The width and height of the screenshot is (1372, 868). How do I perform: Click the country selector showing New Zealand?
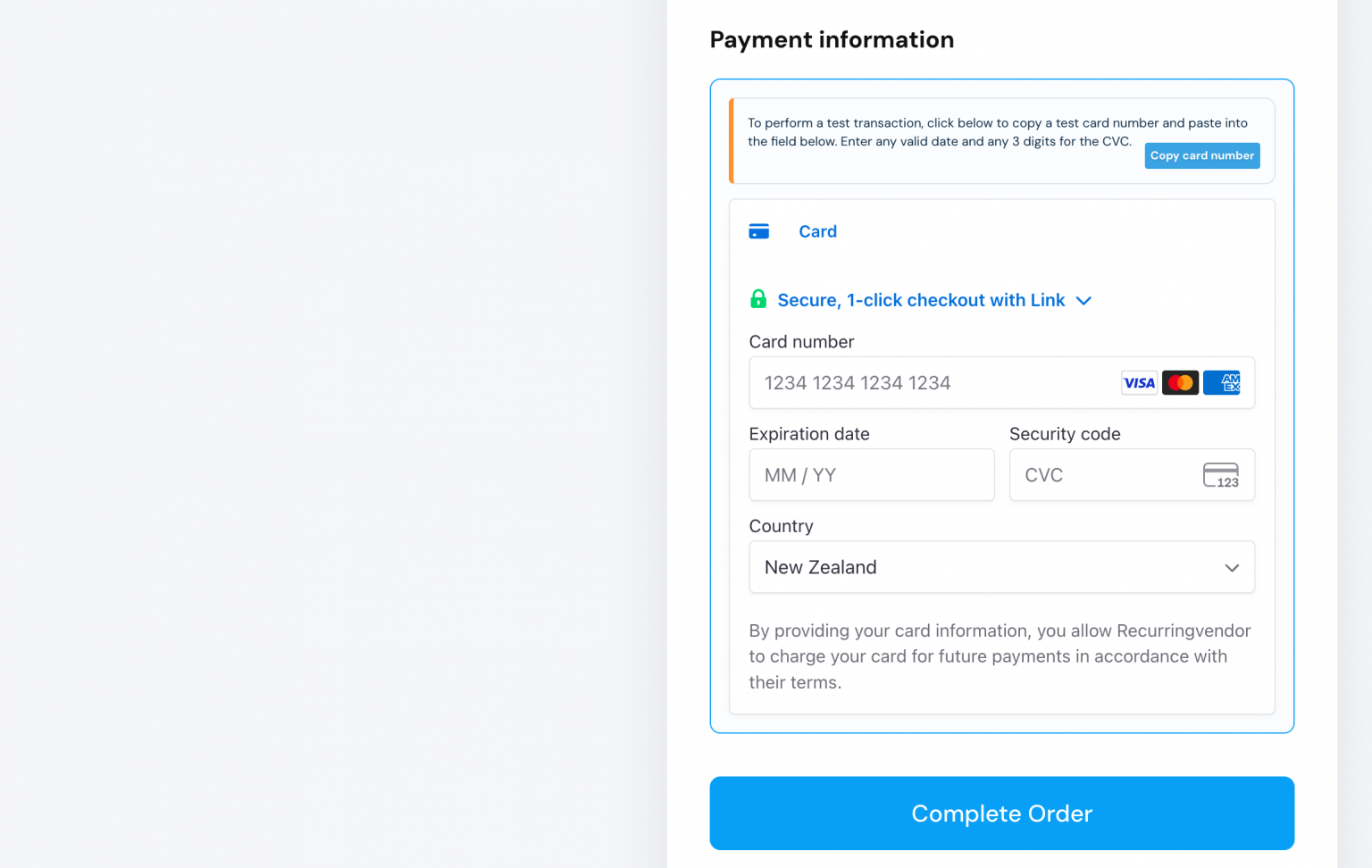(1001, 567)
